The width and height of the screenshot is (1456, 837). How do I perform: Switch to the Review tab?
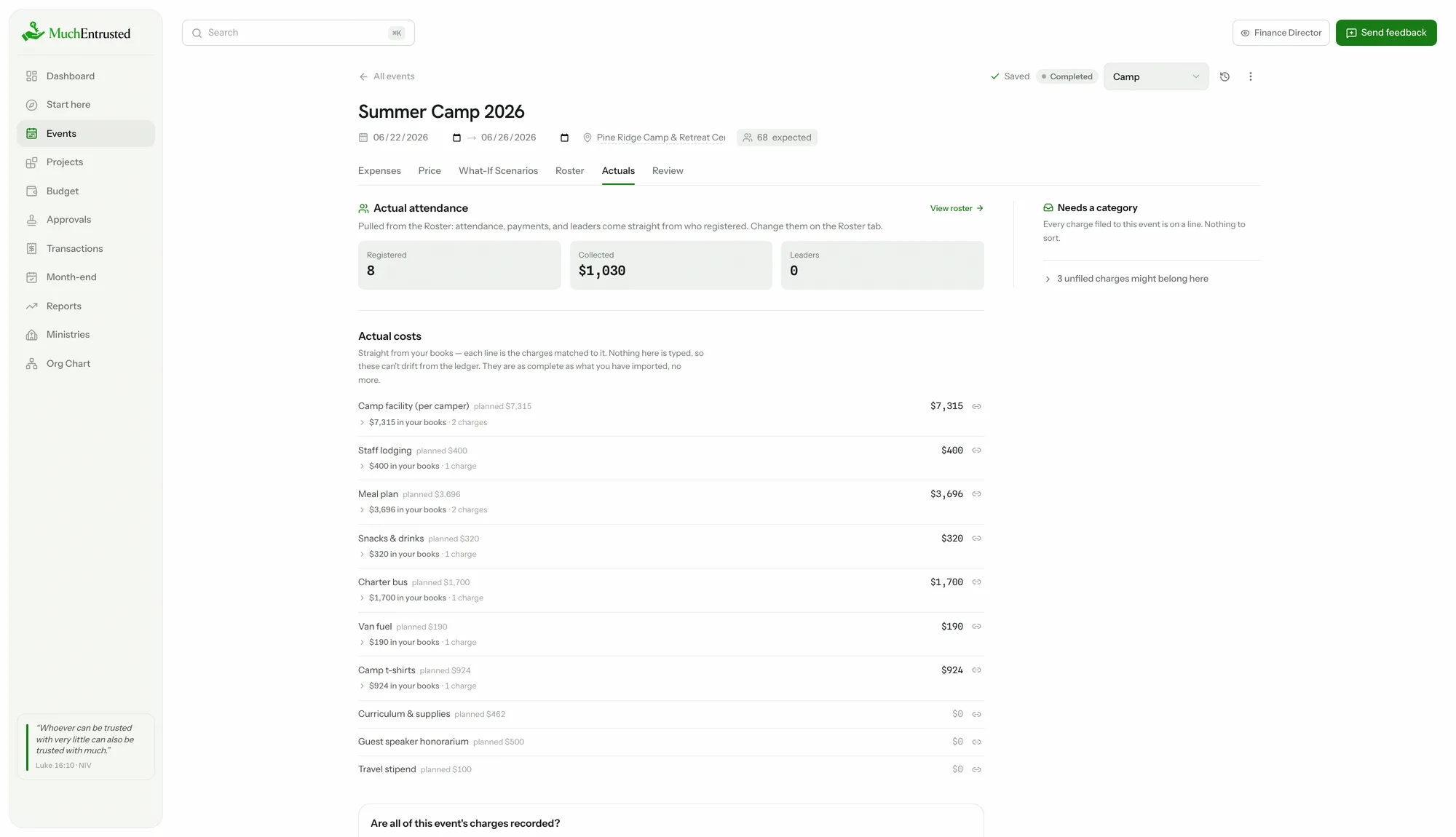(x=668, y=171)
